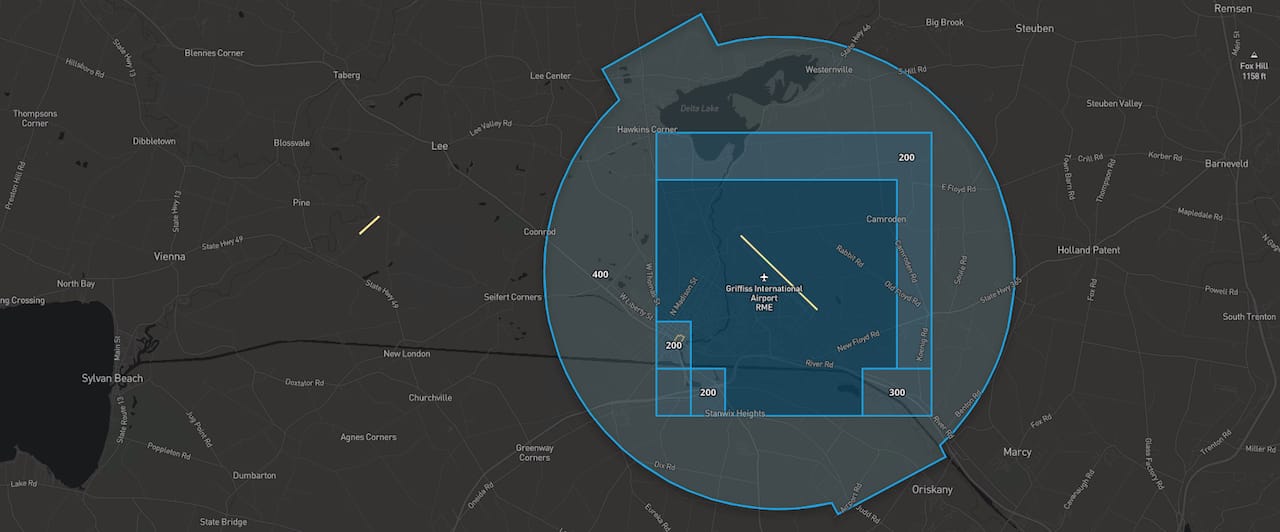Screen dimensions: 1280x532
Task: Click the Lee Center label
Action: coord(550,76)
